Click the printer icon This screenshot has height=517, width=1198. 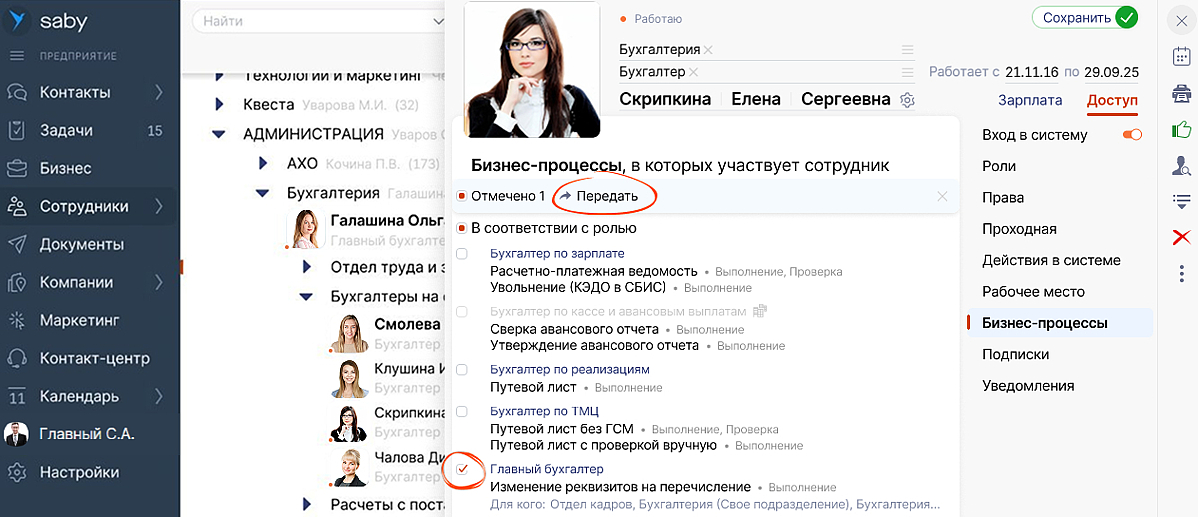[1181, 94]
